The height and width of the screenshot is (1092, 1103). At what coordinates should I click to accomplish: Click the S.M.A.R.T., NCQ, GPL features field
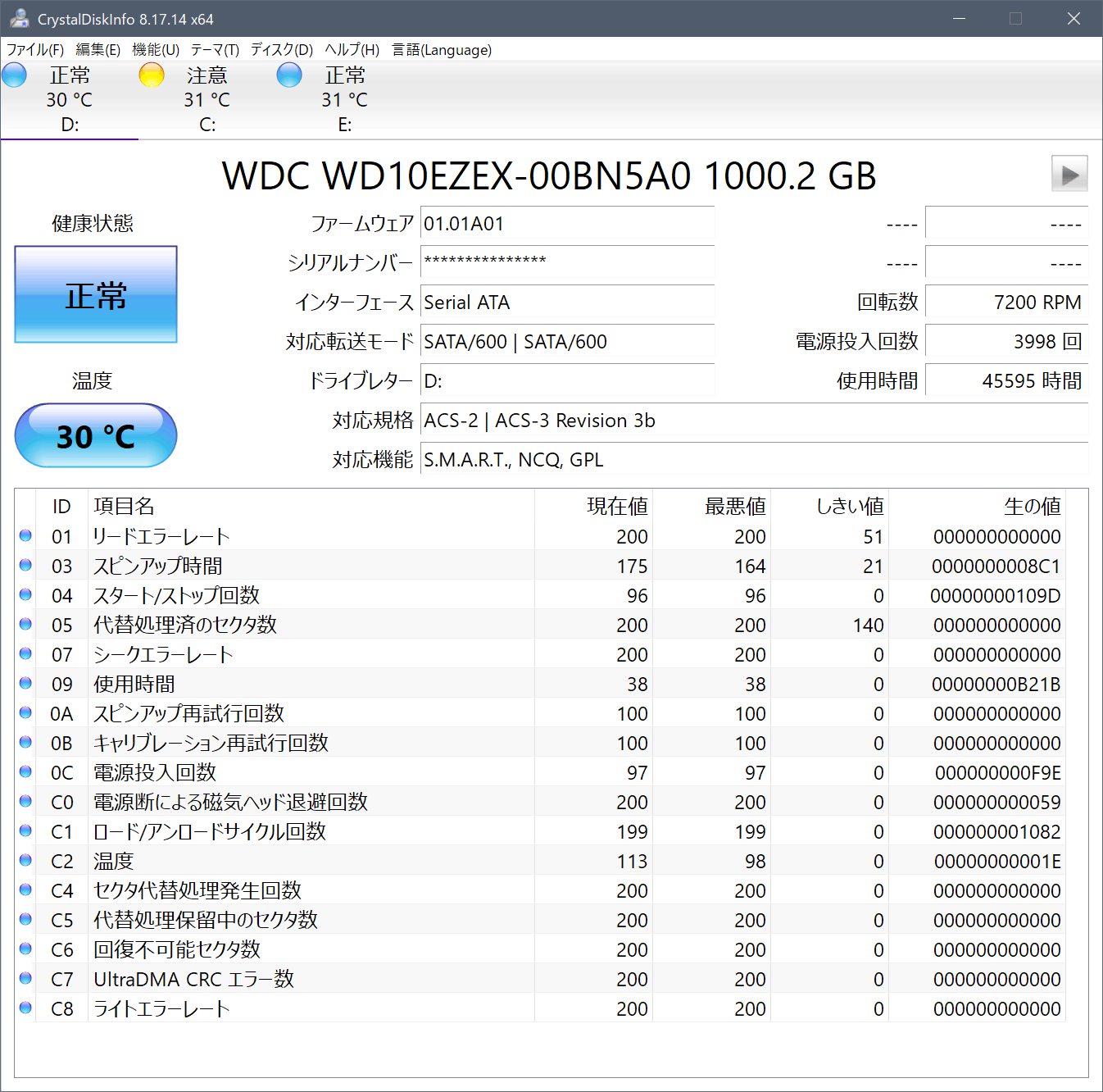pyautogui.click(x=754, y=459)
